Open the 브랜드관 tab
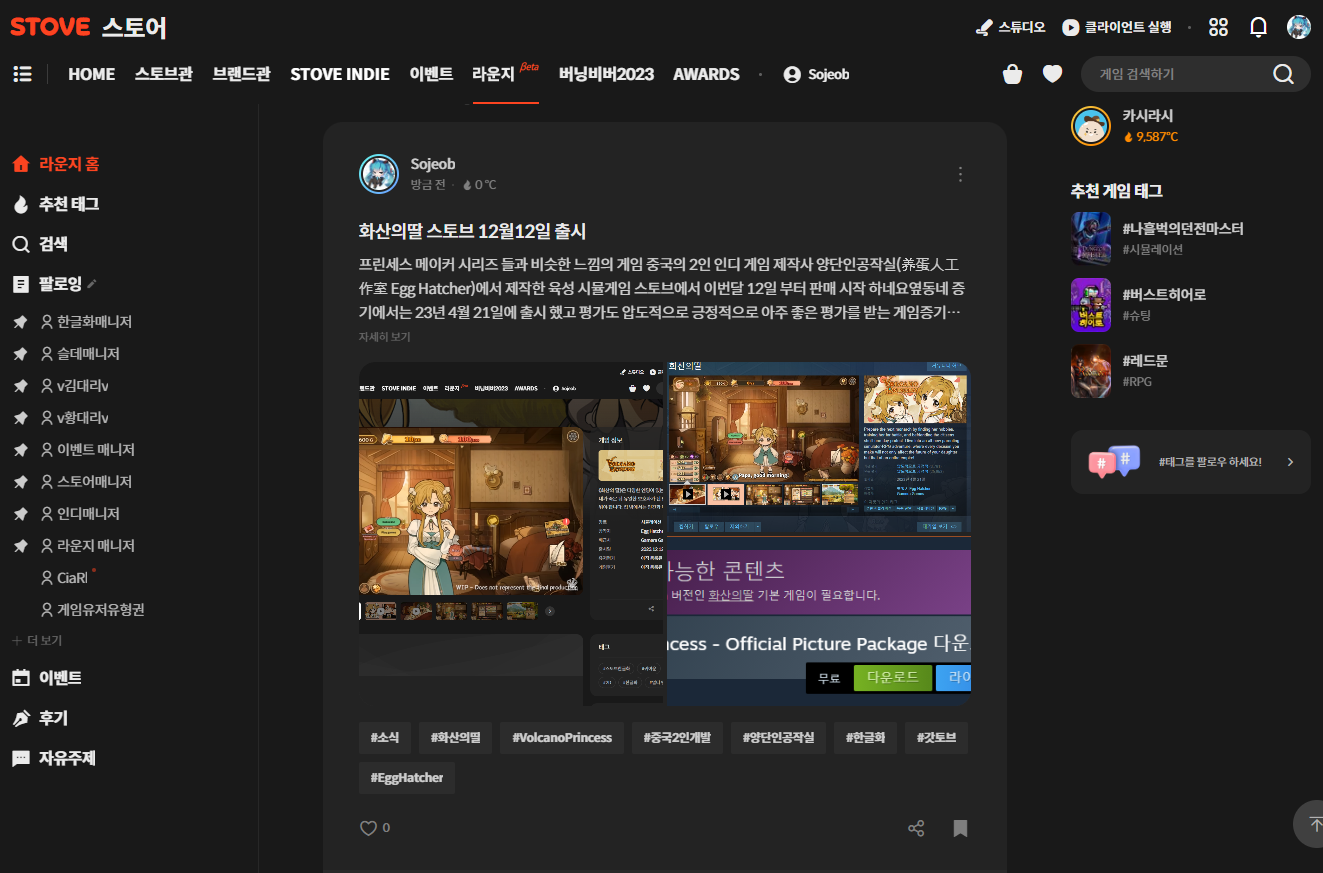Screen dimensions: 1323x873 tap(242, 74)
